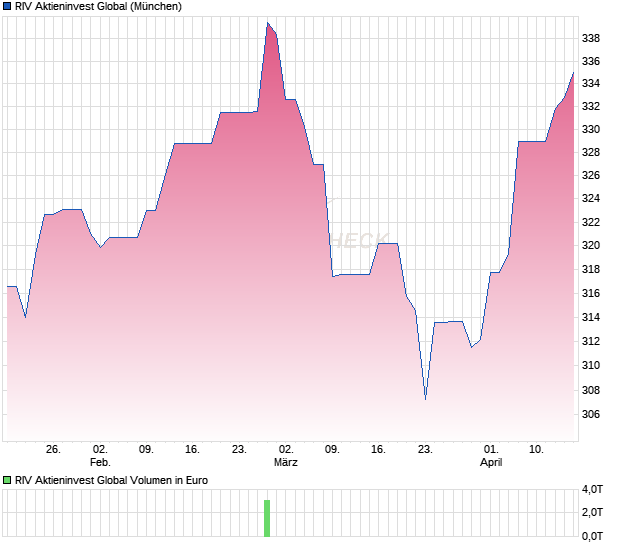620x546 pixels.
Task: Click the 2,0T label on the volume axis
Action: pyautogui.click(x=593, y=513)
